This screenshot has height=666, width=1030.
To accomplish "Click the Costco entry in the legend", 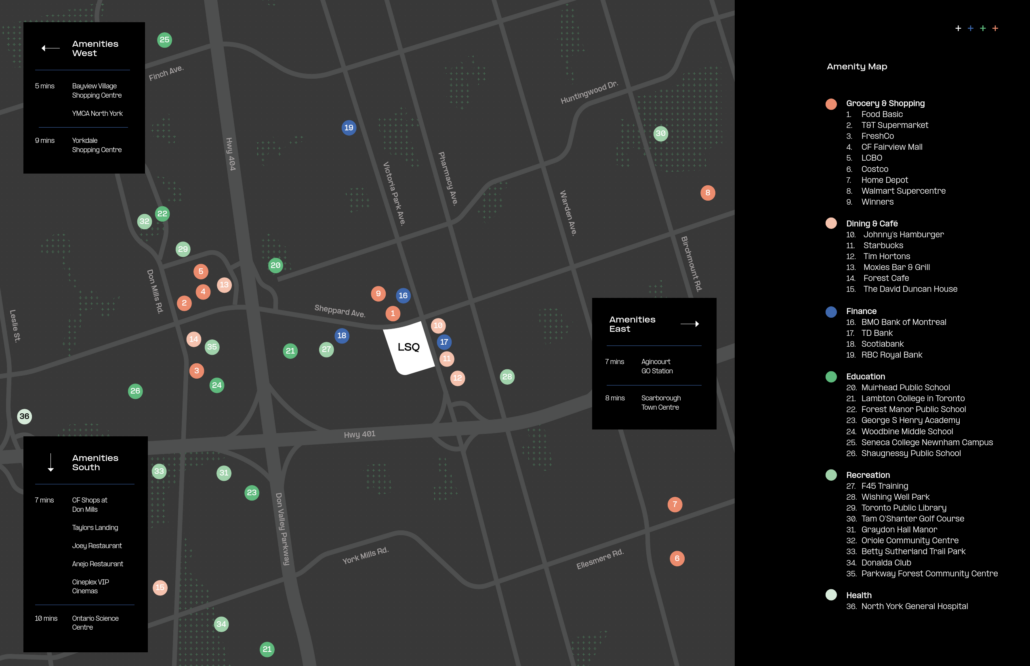I will (x=874, y=169).
